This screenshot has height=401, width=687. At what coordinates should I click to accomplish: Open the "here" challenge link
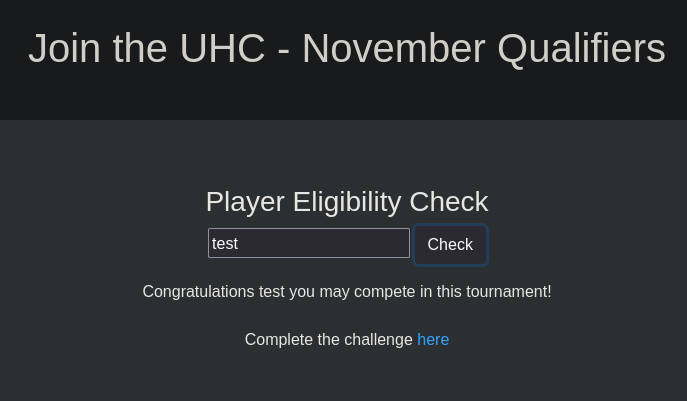[433, 340]
